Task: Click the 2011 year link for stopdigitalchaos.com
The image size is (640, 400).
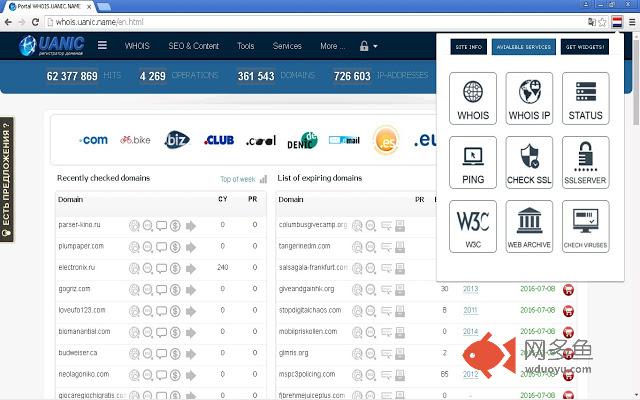Action: tap(470, 310)
